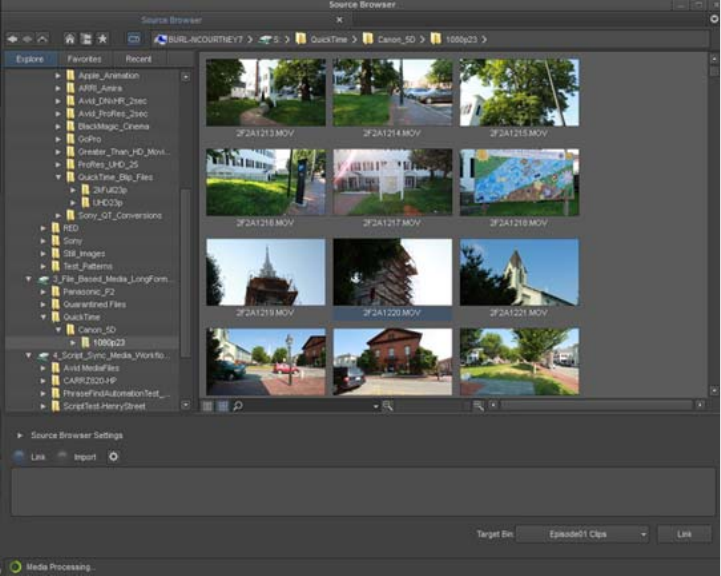Screen dimensions: 721x576
Task: Click the S: drive breadcrumb
Action: pos(270,40)
